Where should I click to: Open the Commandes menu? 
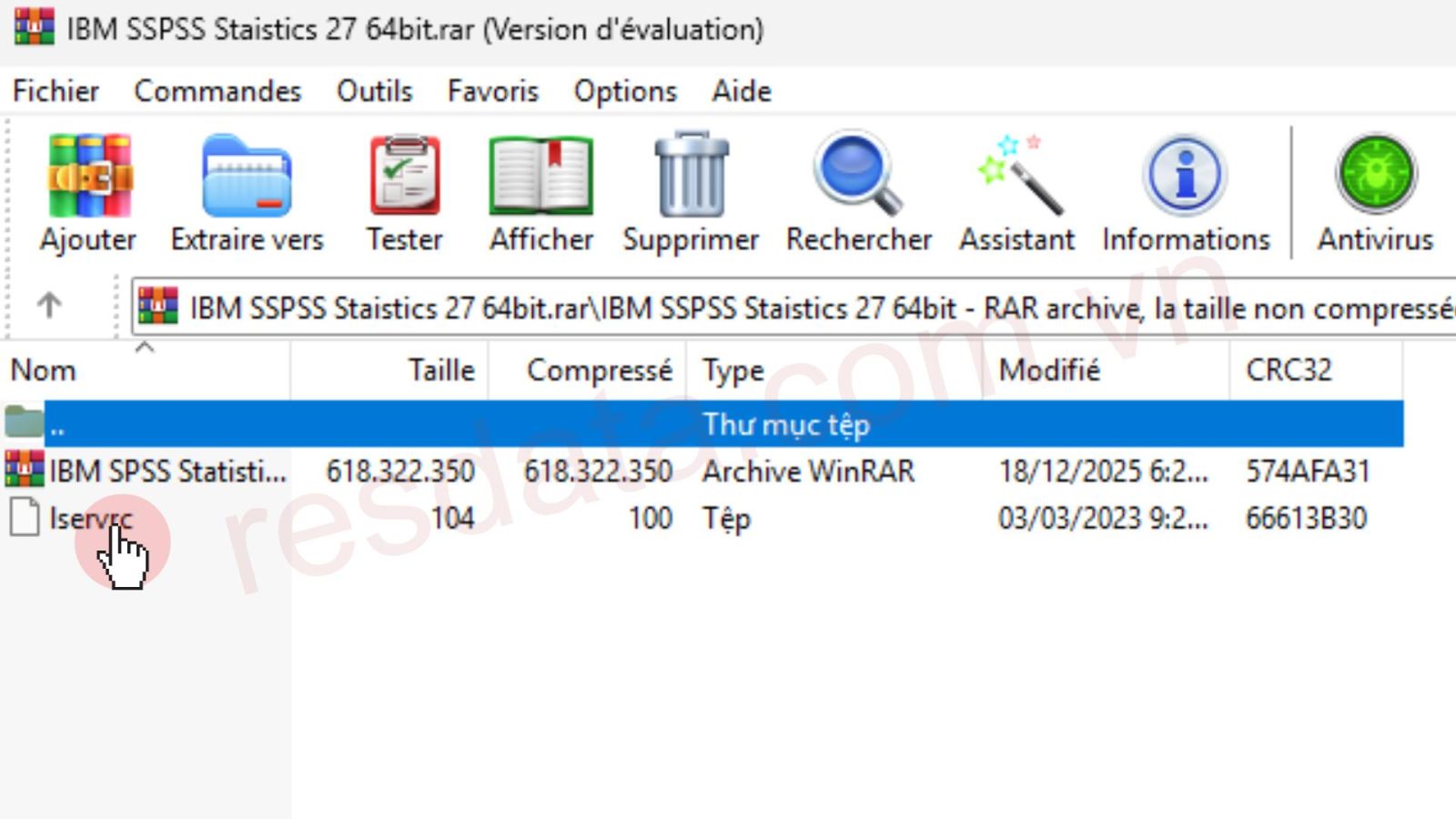click(x=217, y=91)
